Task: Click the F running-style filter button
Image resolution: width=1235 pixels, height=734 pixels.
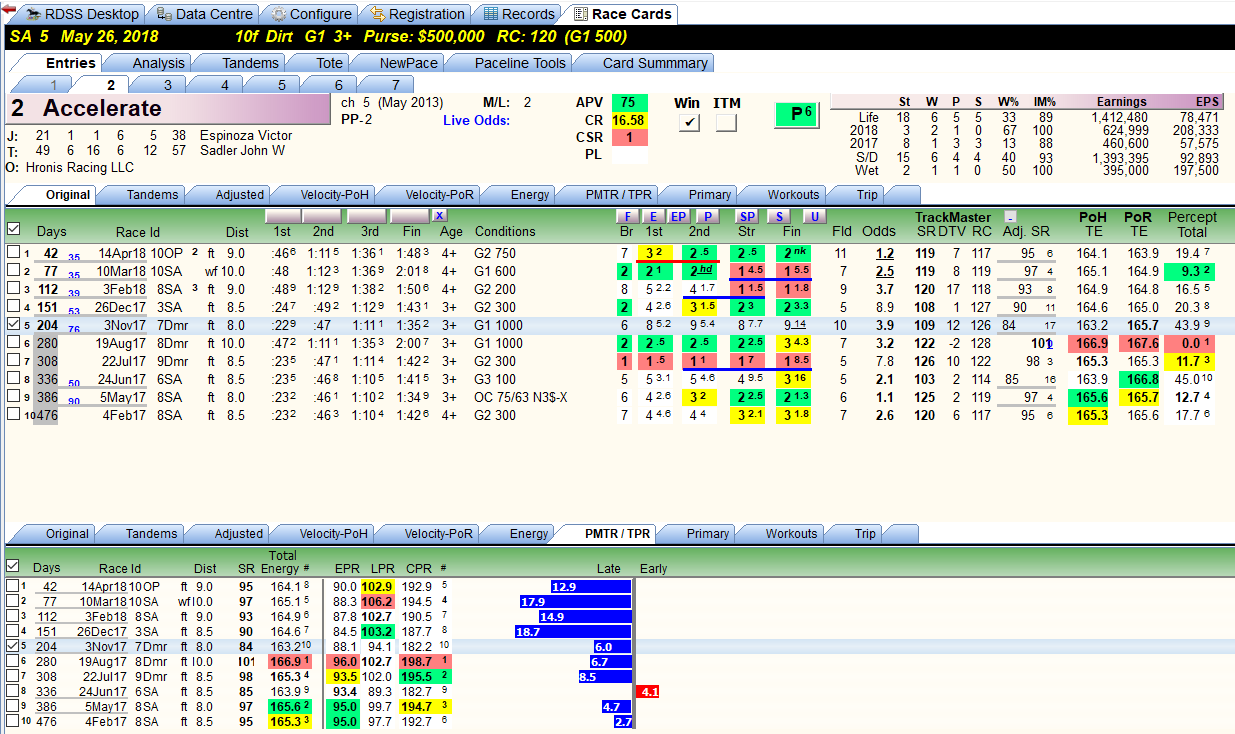Action: [627, 216]
